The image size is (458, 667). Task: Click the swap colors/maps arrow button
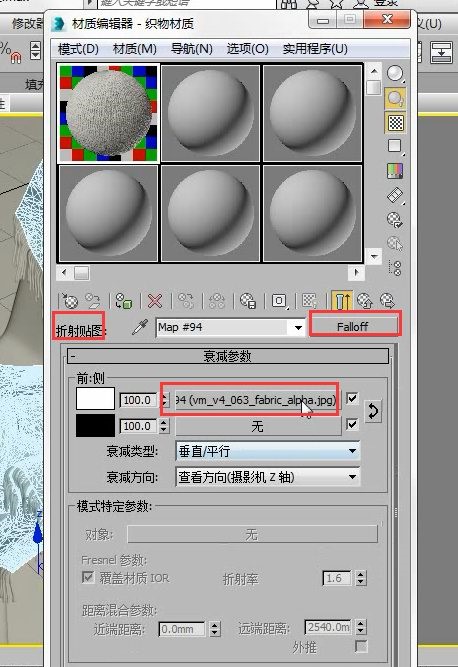[x=373, y=411]
